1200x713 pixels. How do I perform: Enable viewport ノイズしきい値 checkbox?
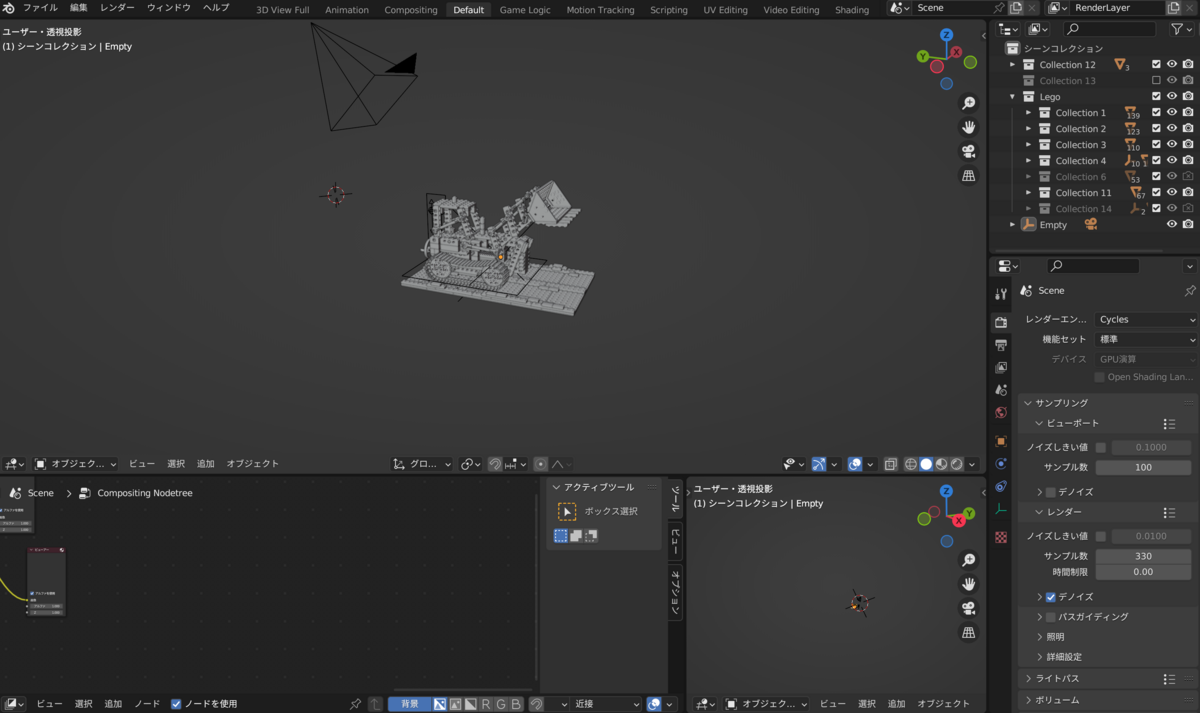(1101, 448)
